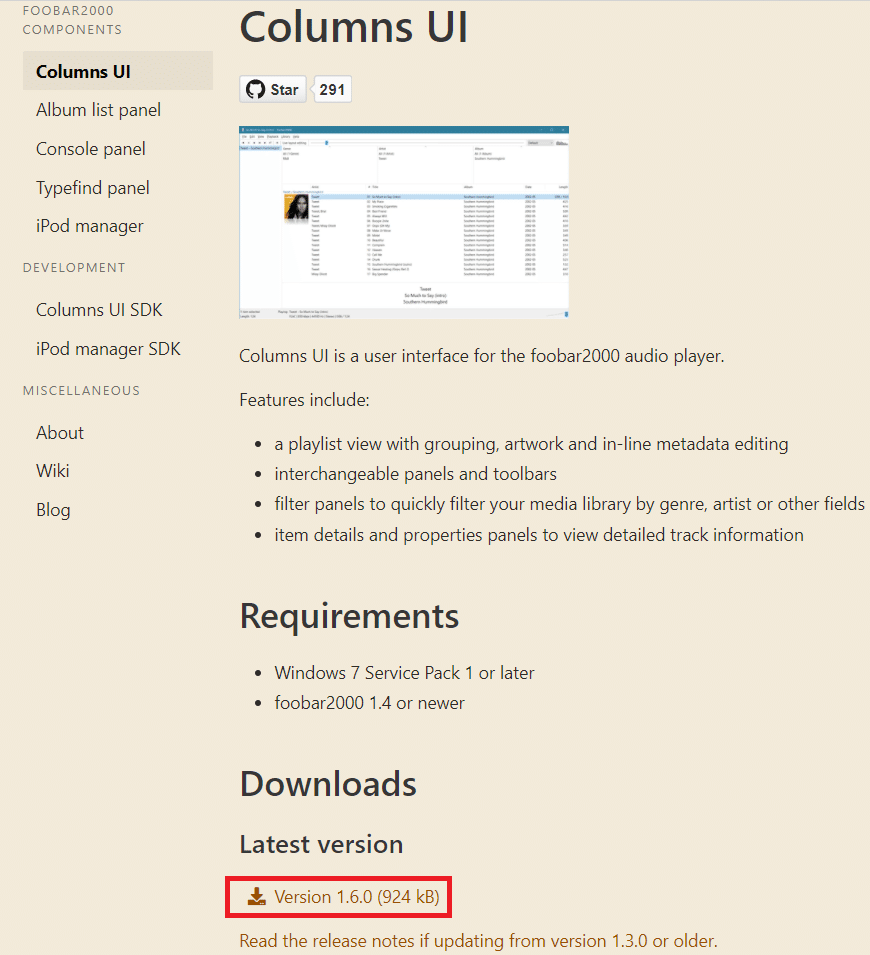This screenshot has height=955, width=870.
Task: Navigate to iPod manager
Action: click(x=90, y=226)
